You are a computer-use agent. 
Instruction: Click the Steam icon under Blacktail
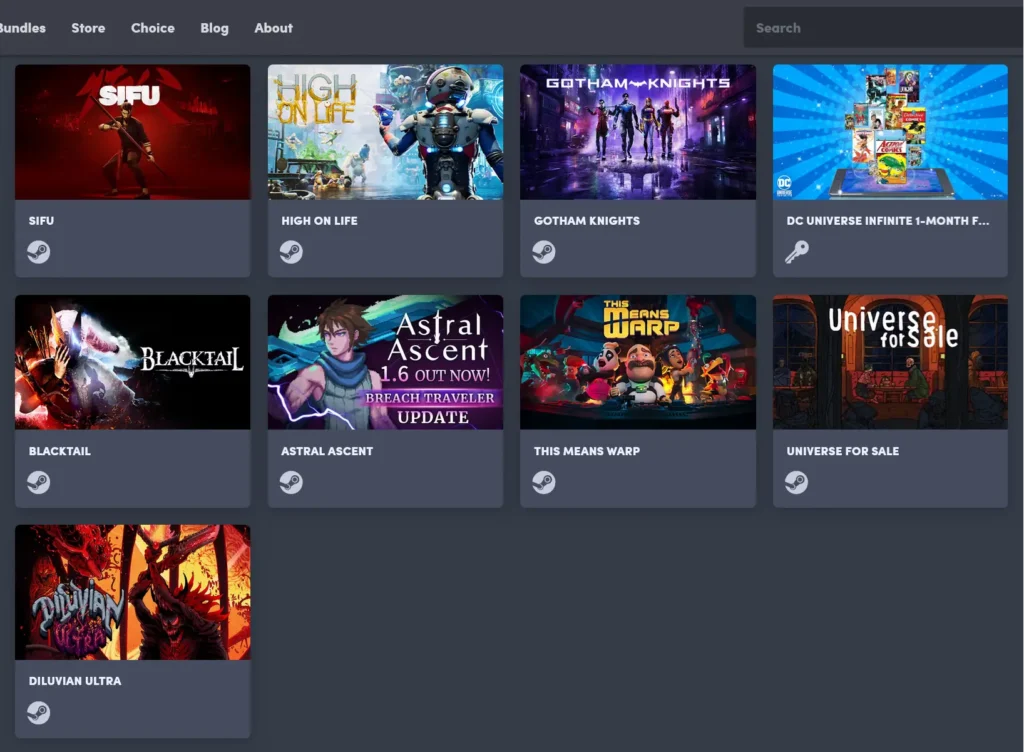39,482
